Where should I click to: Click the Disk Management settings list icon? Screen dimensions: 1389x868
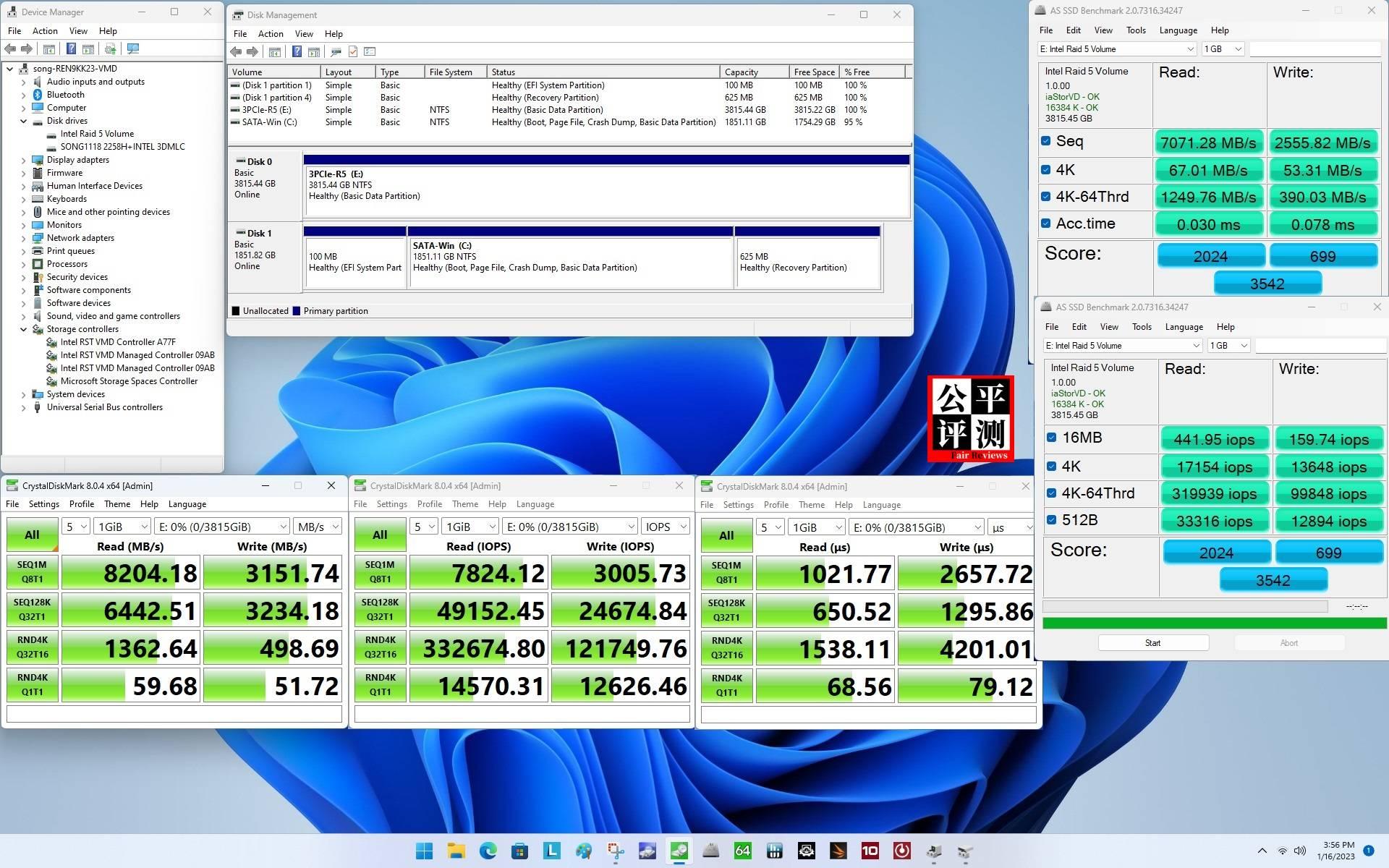(x=370, y=51)
